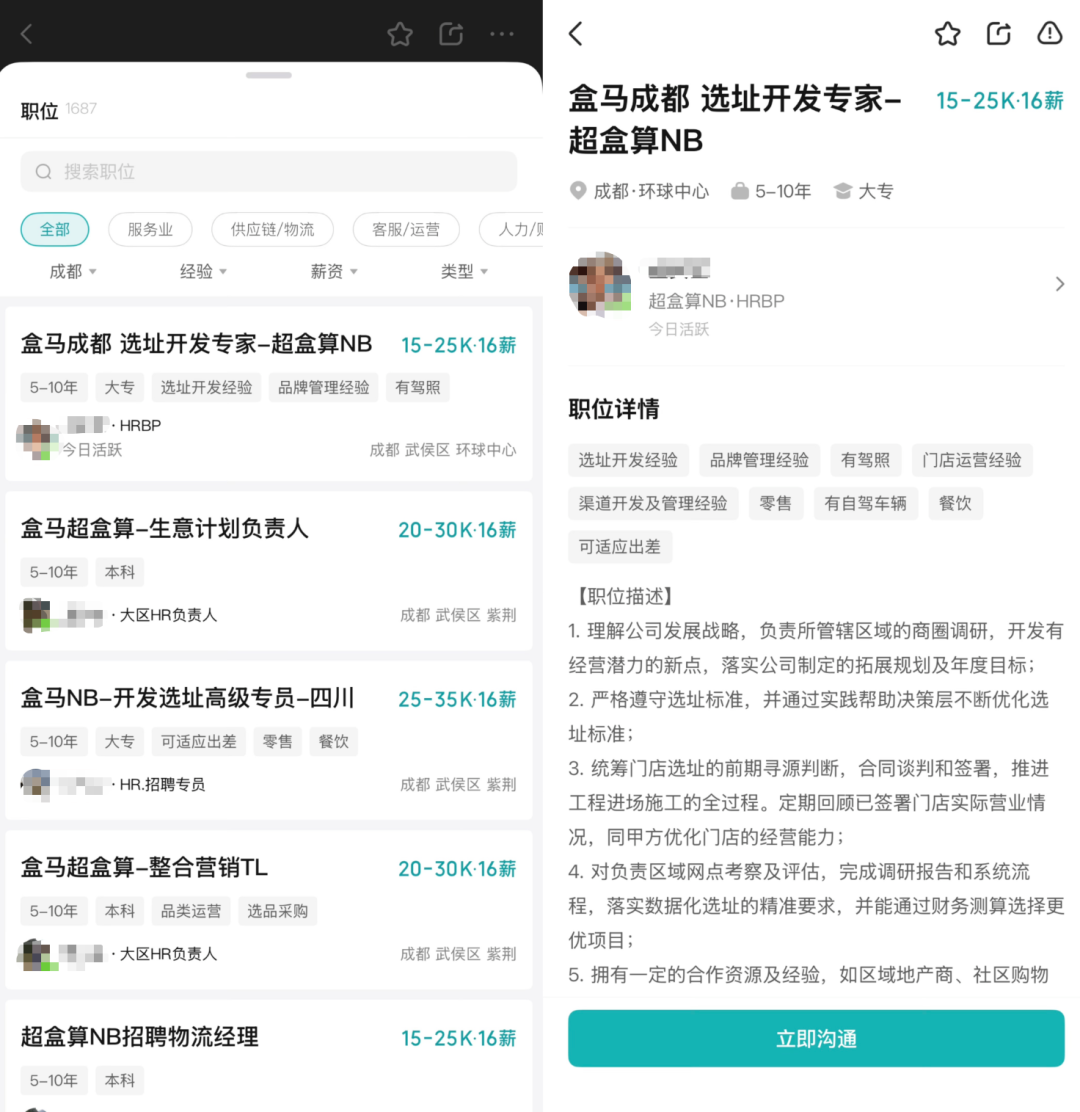The height and width of the screenshot is (1112, 1080).
Task: Star the company in the dark header
Action: (x=400, y=34)
